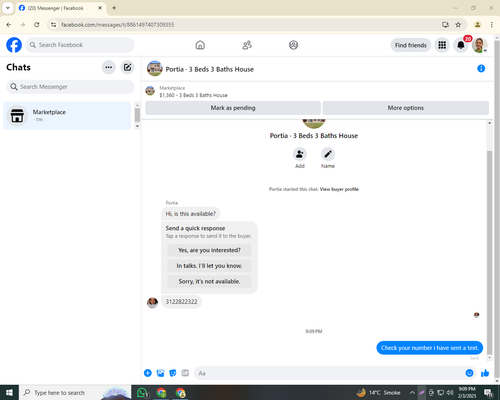This screenshot has width=500, height=400.
Task: Open site information icon in address bar
Action: pos(53,25)
